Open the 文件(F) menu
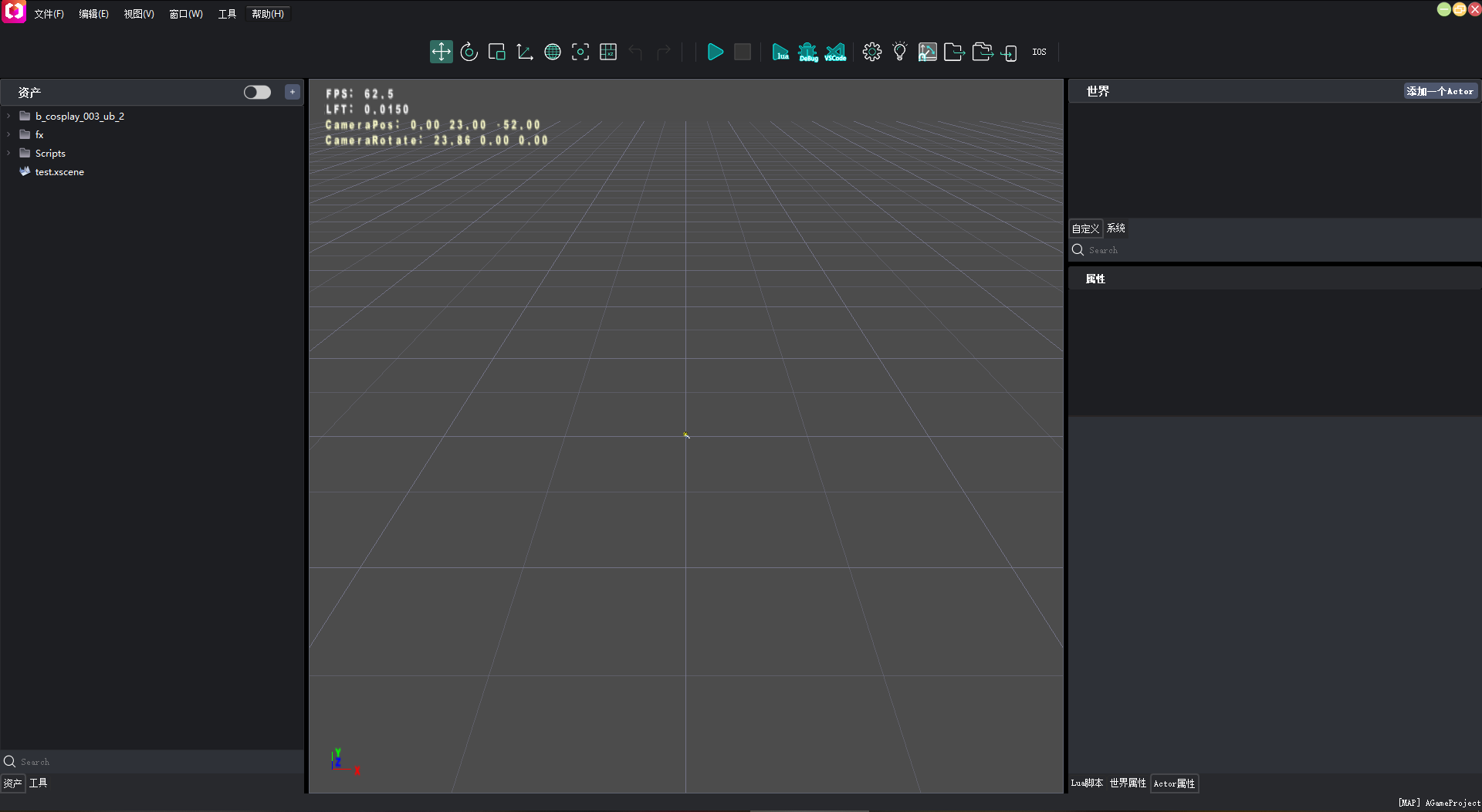Image resolution: width=1482 pixels, height=812 pixels. [x=49, y=14]
